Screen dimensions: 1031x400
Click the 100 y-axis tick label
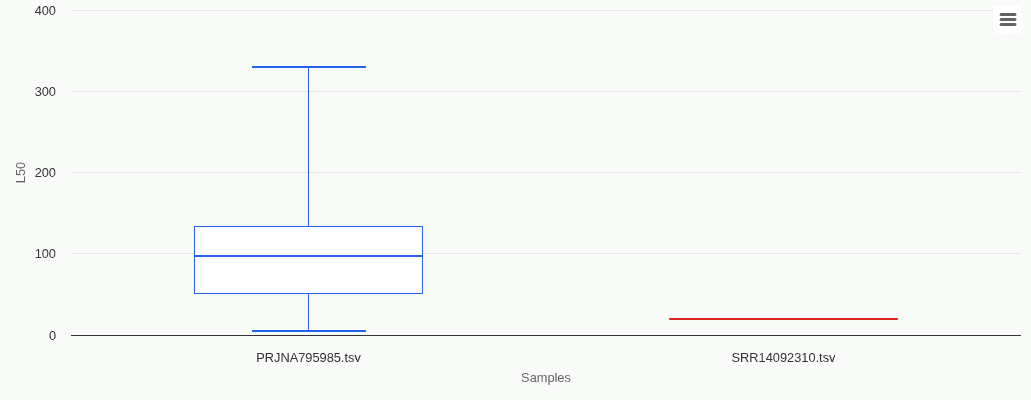[45, 254]
